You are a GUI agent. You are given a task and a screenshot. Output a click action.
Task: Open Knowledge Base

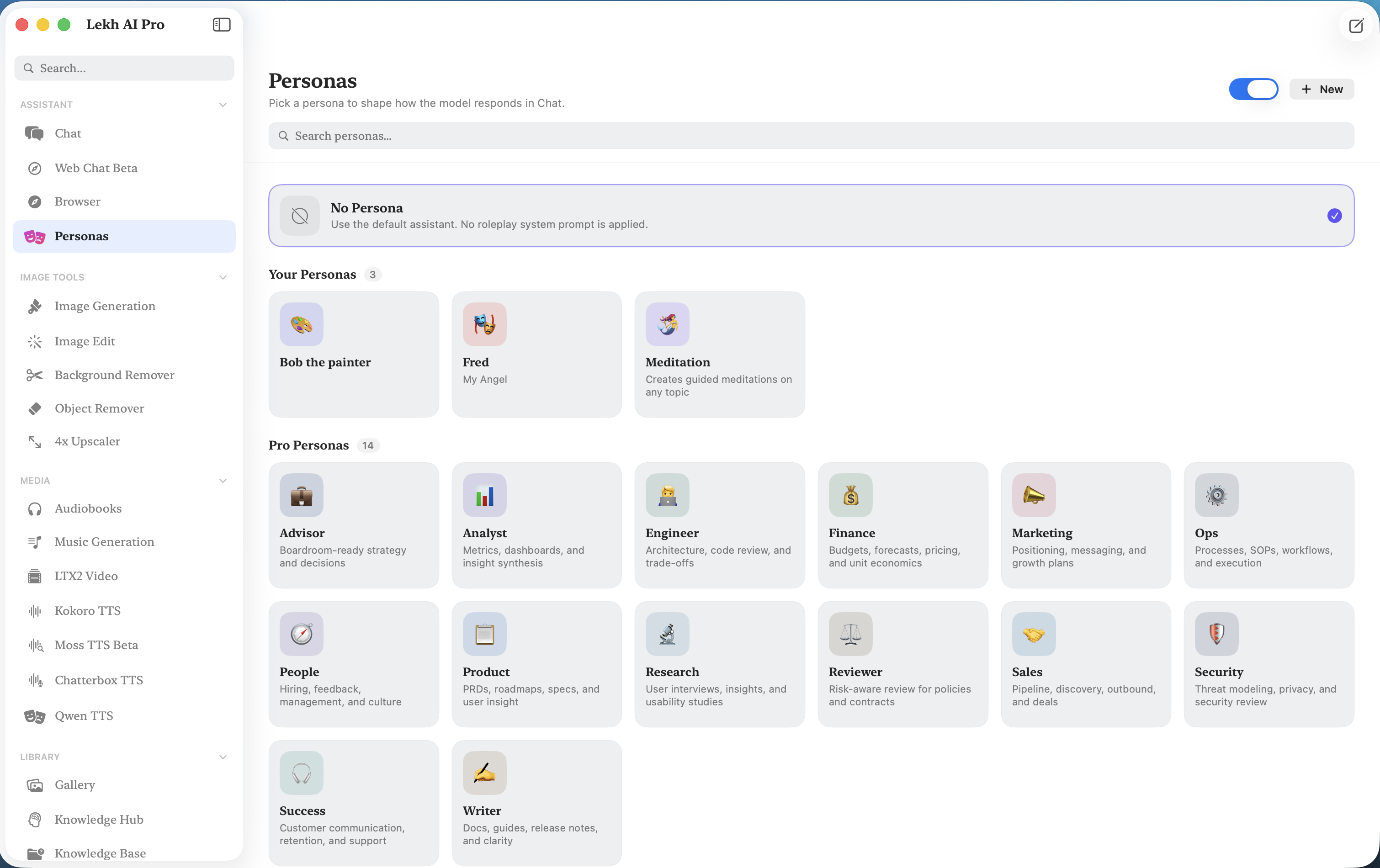124,854
